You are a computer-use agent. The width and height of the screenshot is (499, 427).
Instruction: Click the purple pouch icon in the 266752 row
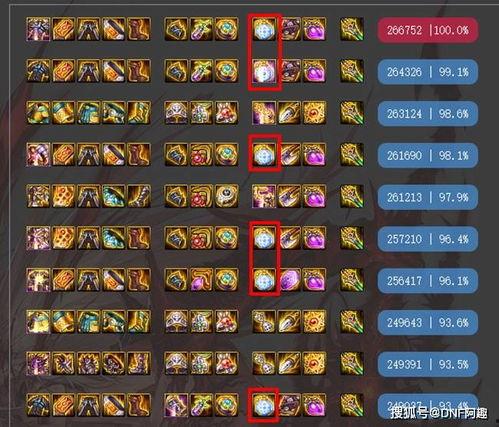(x=315, y=29)
